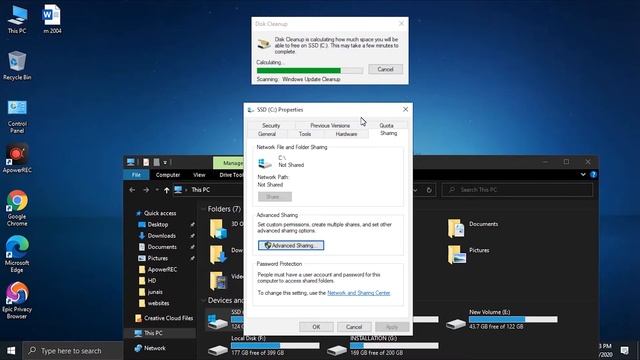Click the Disk Cleanup progress bar
640x360 pixels.
click(310, 71)
